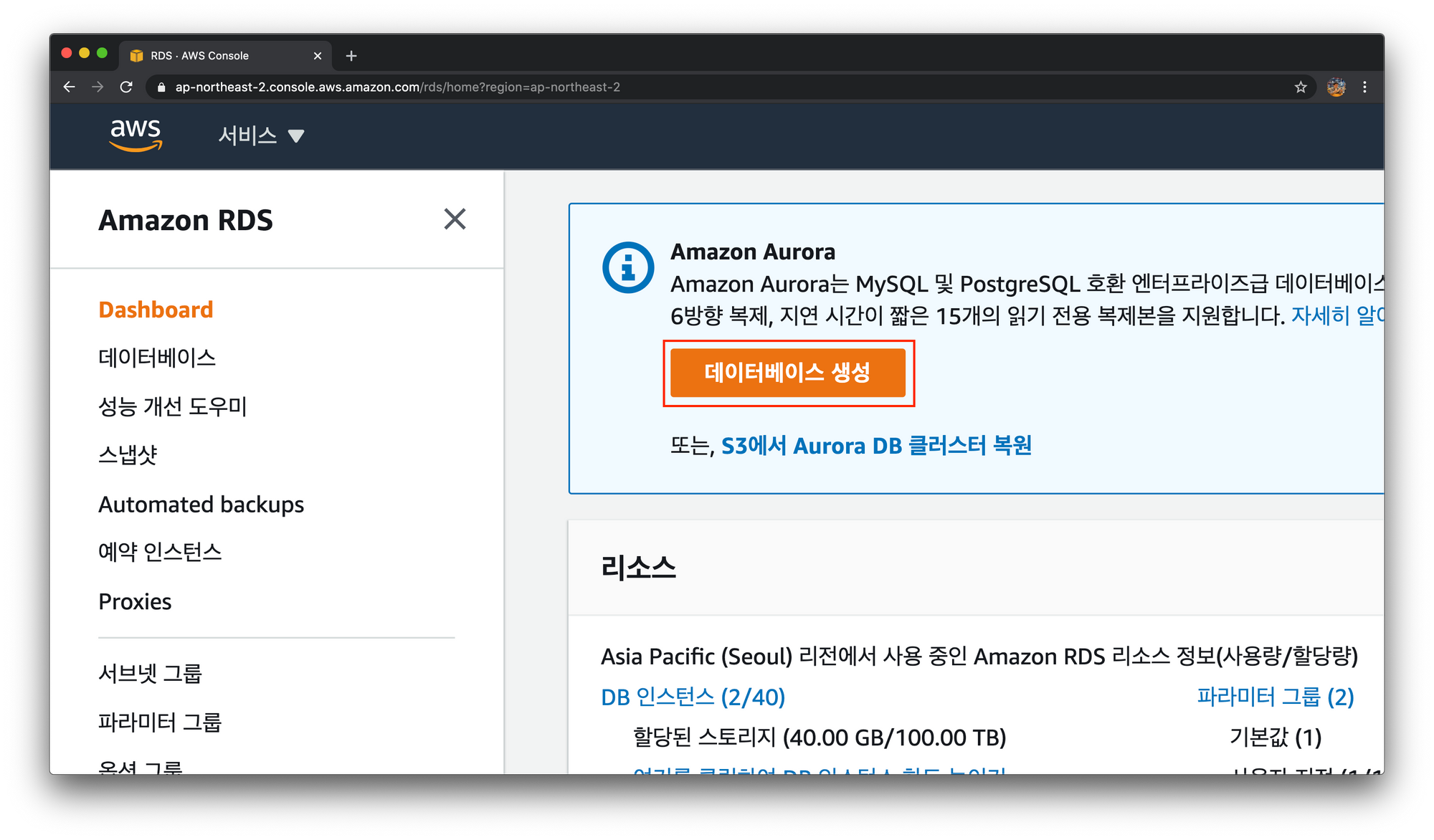This screenshot has height=840, width=1434.
Task: Open 파라미터 그룹 (2) resource link
Action: 1275,697
